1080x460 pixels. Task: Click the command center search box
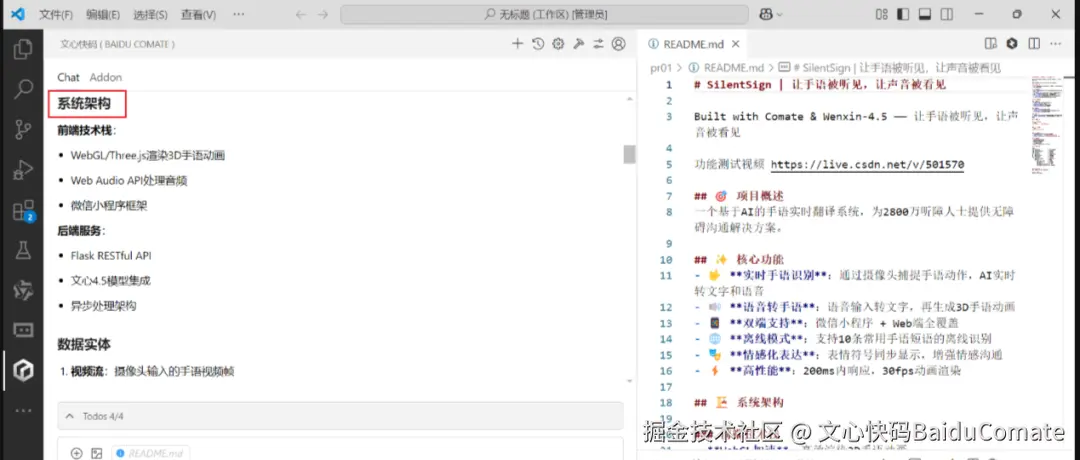[x=544, y=14]
